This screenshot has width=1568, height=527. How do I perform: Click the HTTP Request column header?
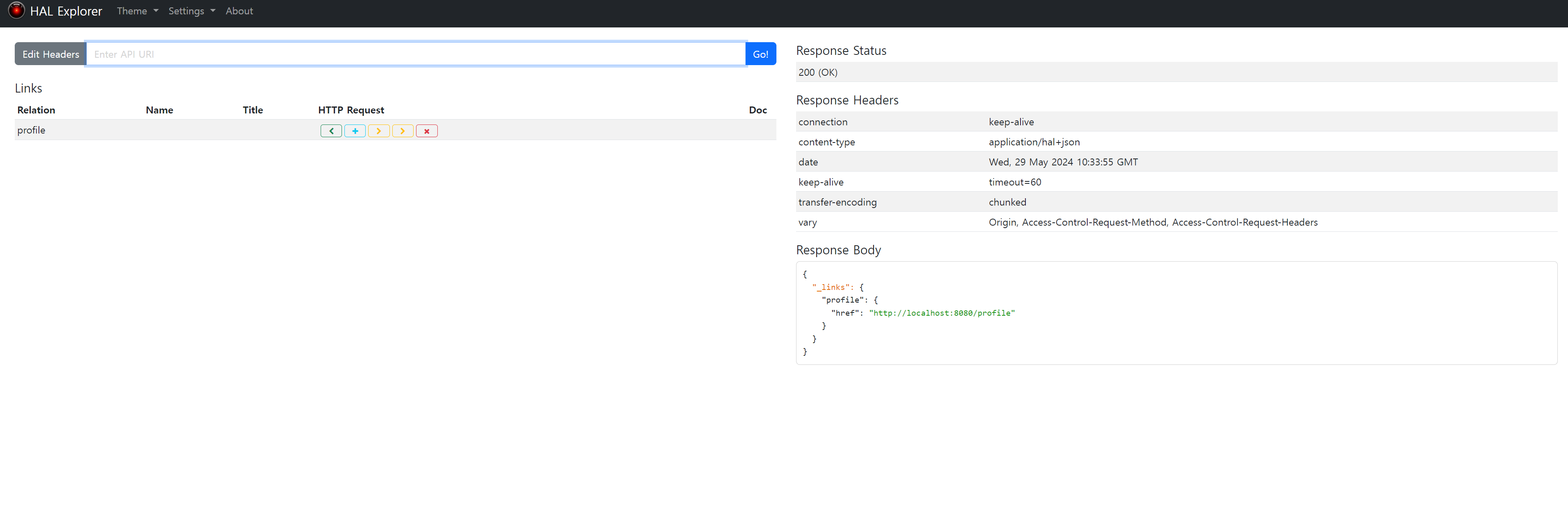point(351,110)
